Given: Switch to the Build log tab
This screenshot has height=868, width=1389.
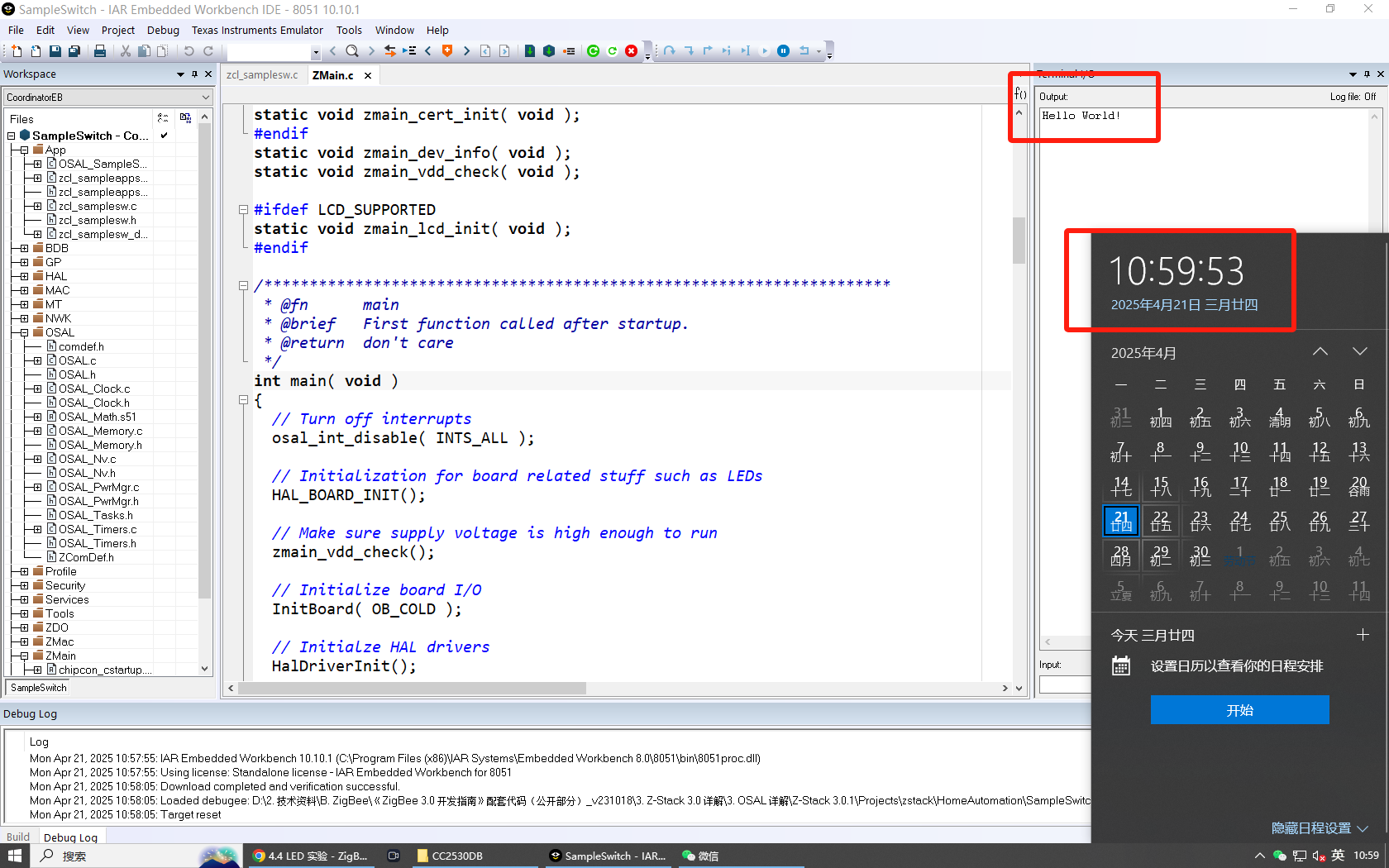Looking at the screenshot, I should coord(18,837).
